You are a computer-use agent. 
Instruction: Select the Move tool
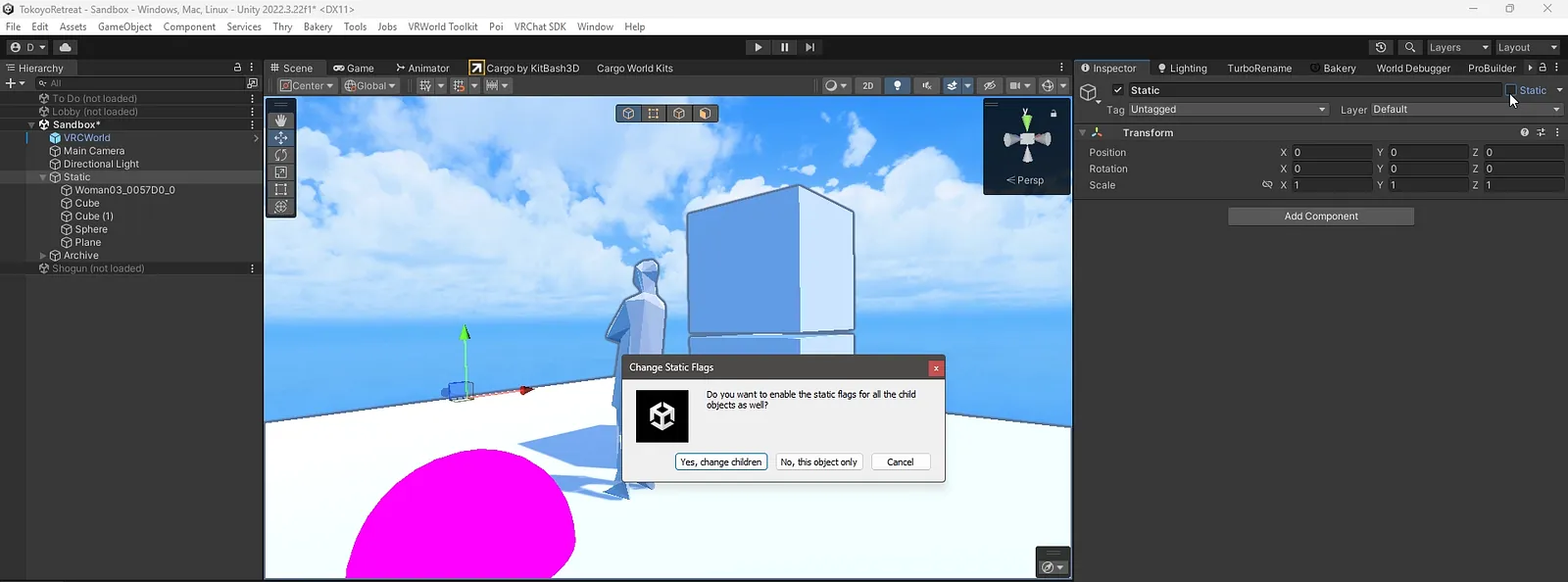281,138
